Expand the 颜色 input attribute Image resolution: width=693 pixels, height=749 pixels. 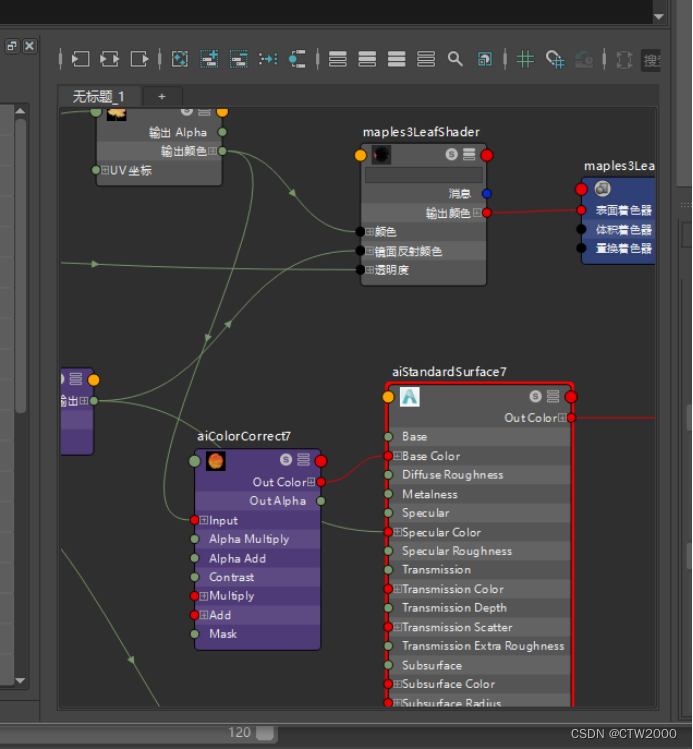click(370, 232)
